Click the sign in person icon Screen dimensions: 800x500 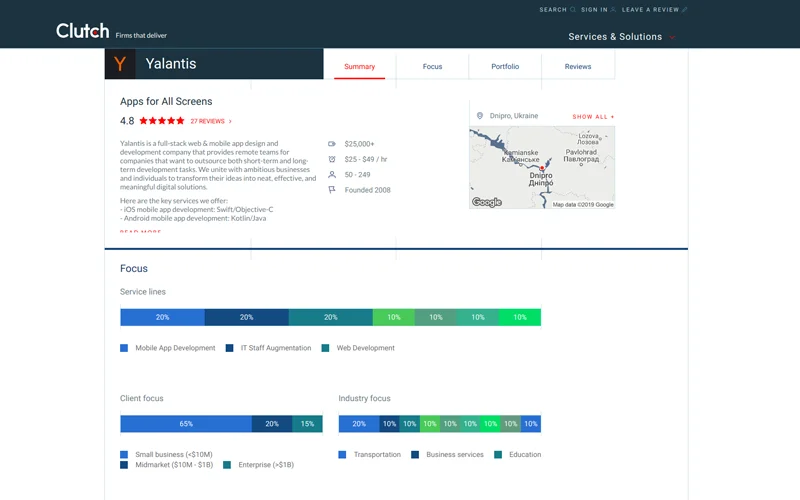click(614, 10)
